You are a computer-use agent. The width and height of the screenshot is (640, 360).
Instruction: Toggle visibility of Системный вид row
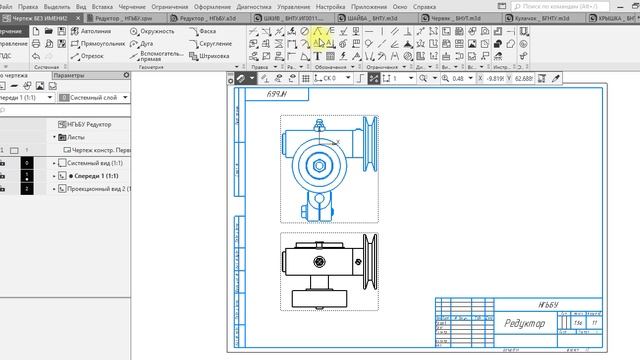point(3,163)
